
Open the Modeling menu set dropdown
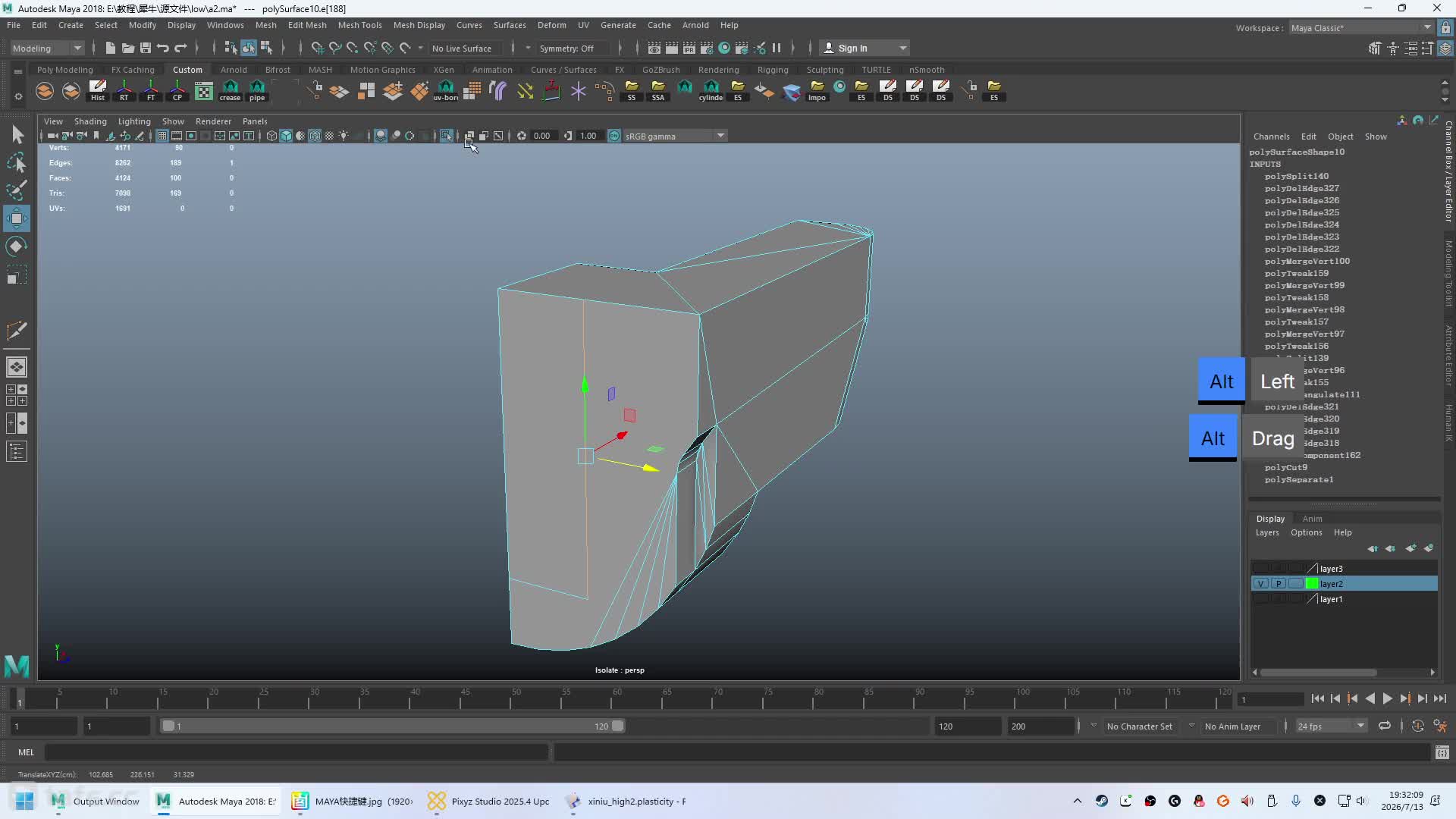click(x=47, y=49)
